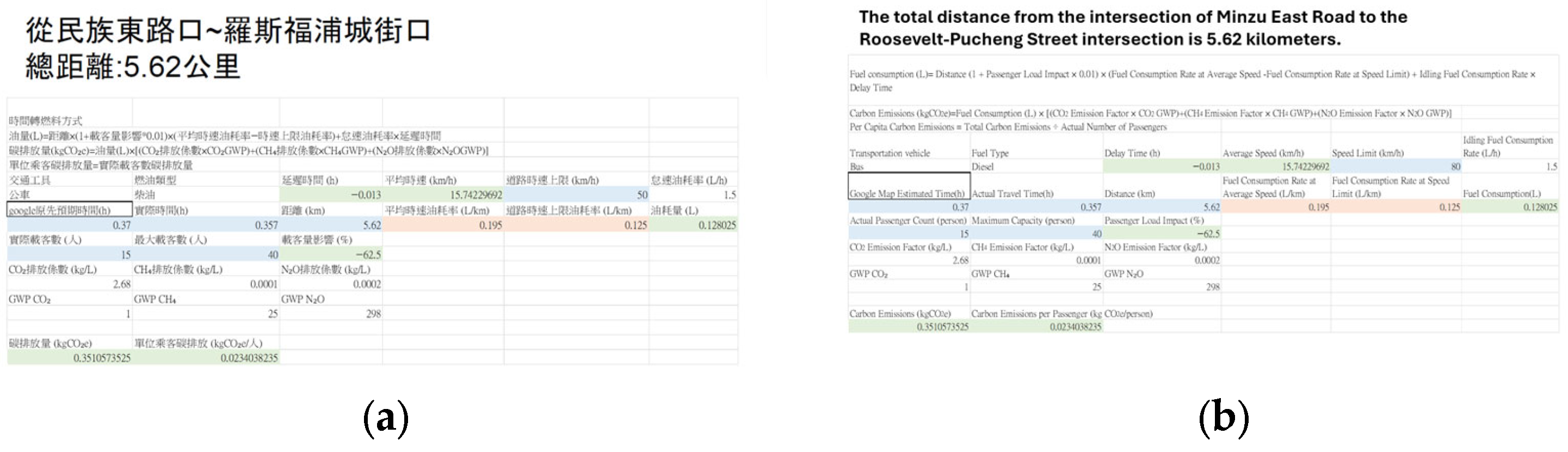Click the value under 'Carbon Emissions per Passenger'
Viewport: 1568px width, 452px height.
pos(1036,327)
